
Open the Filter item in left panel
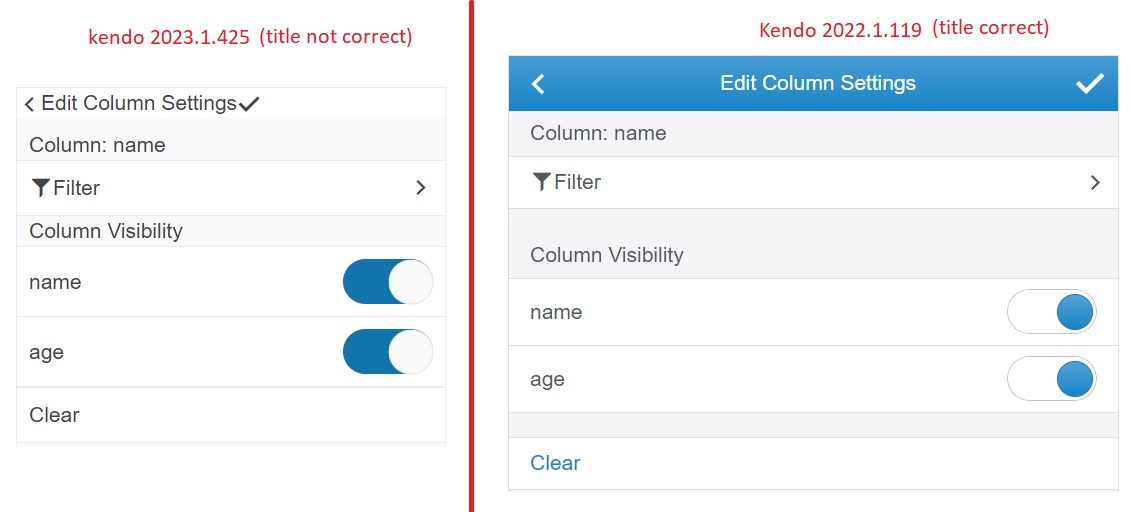point(77,188)
